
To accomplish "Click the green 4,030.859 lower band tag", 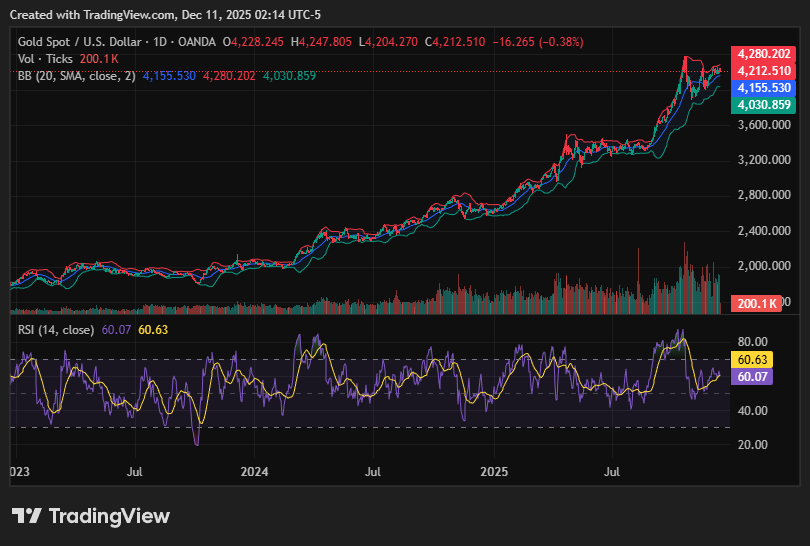I will click(x=764, y=105).
